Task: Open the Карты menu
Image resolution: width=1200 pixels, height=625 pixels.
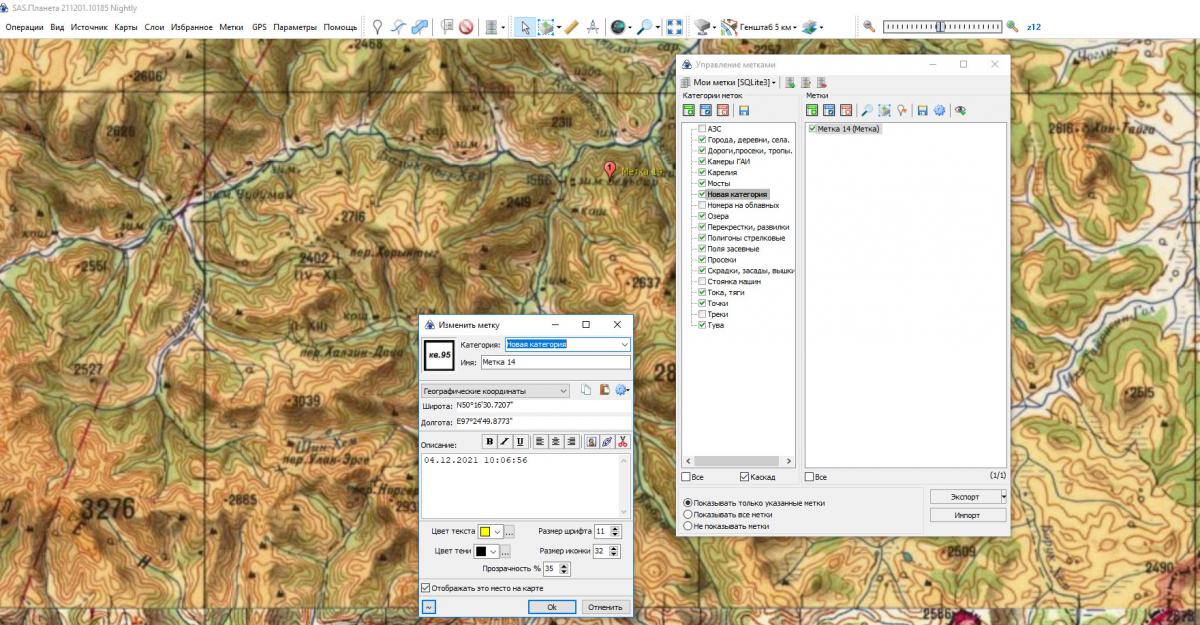Action: [x=126, y=27]
